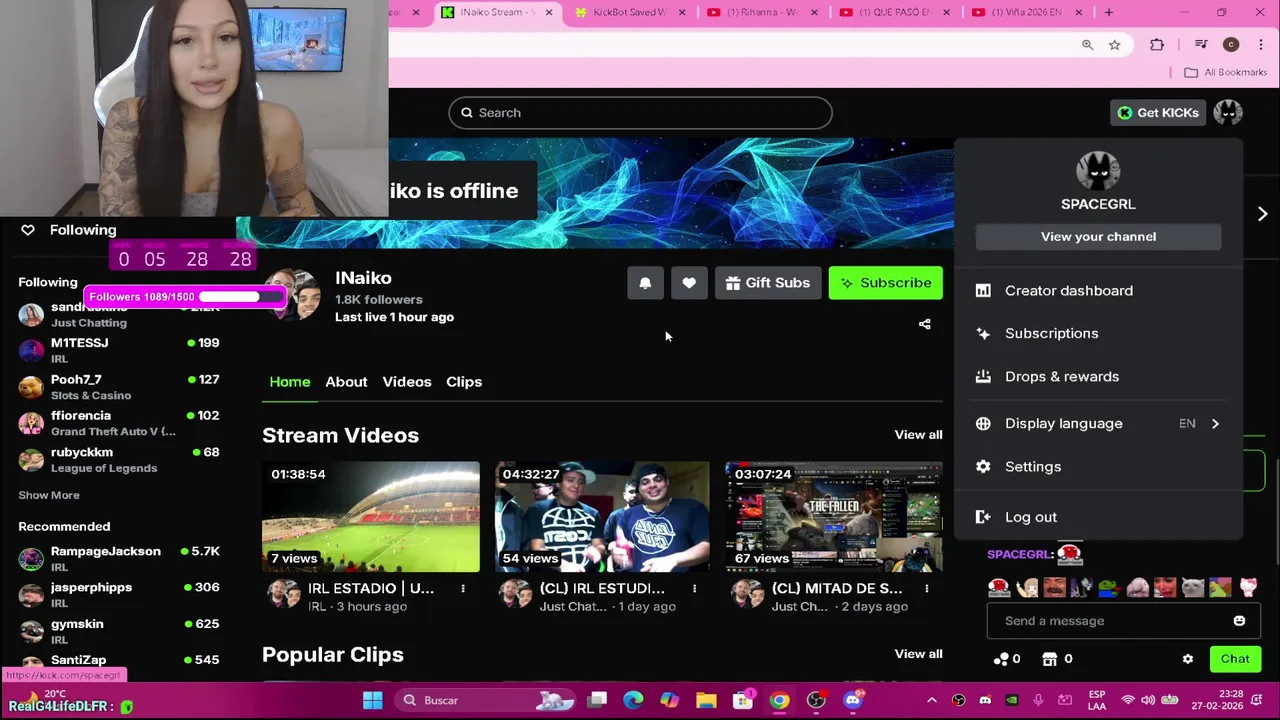Switch to the About tab
This screenshot has height=720, width=1280.
346,382
